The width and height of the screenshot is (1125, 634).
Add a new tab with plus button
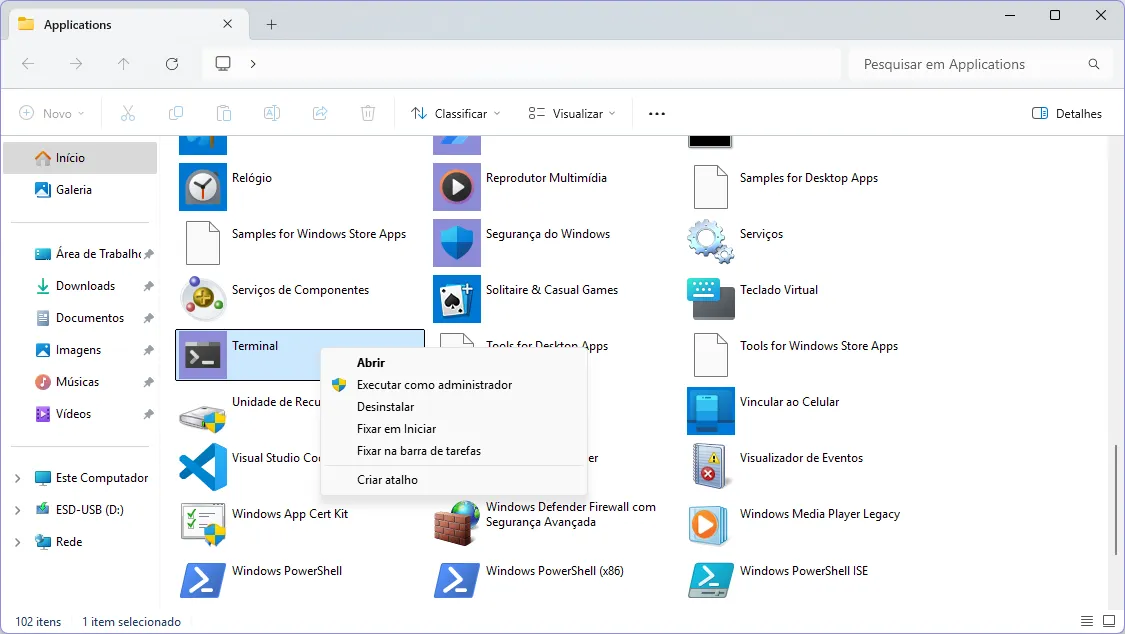tap(271, 24)
